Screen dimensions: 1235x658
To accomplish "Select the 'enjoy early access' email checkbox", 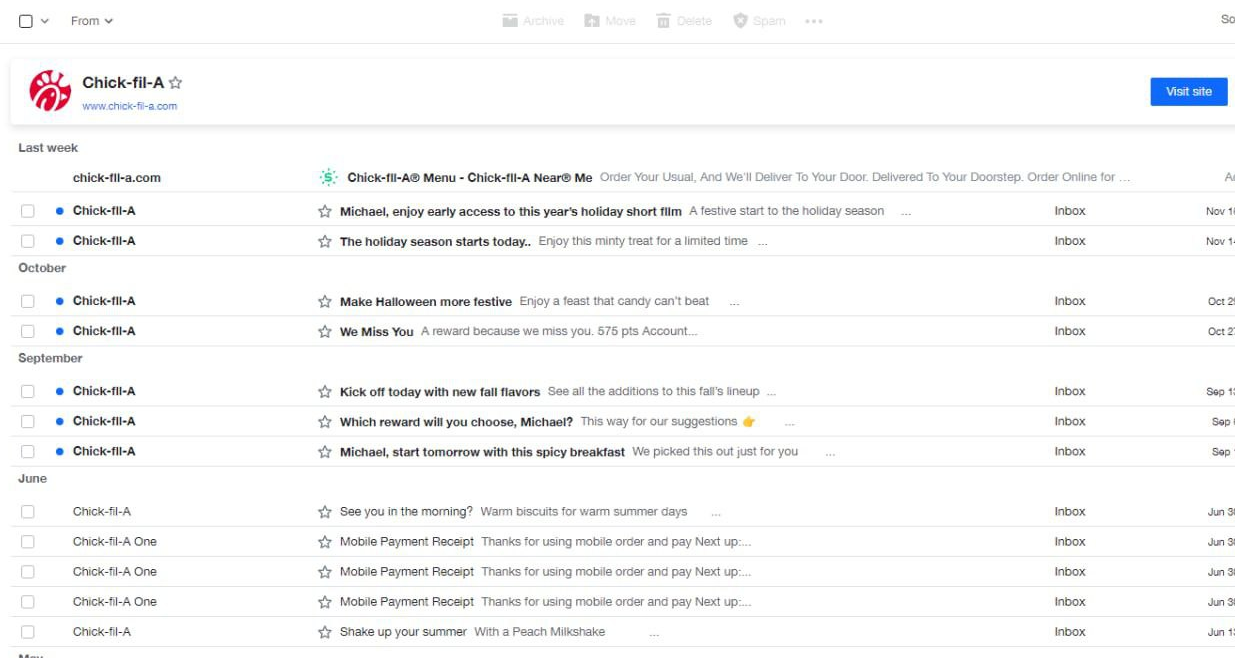I will [27, 211].
